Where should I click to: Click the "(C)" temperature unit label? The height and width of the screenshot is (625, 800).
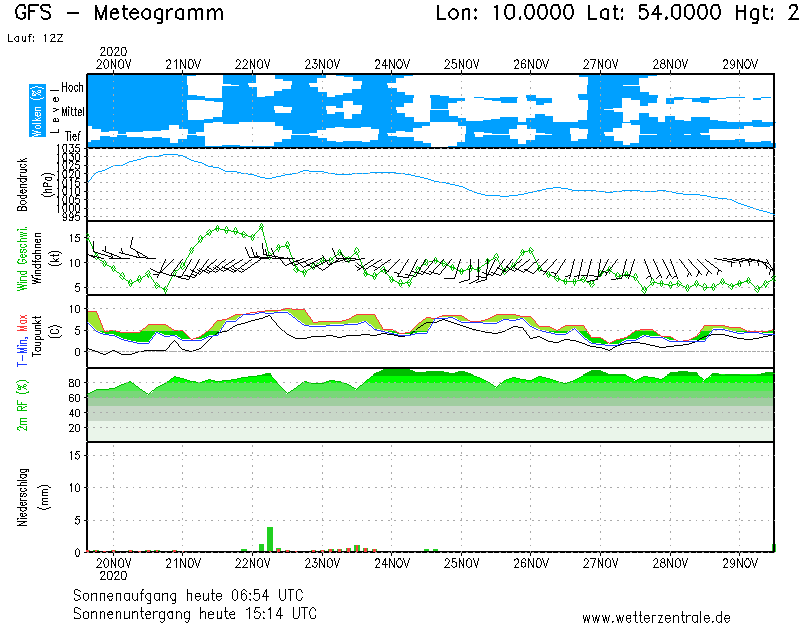point(56,332)
